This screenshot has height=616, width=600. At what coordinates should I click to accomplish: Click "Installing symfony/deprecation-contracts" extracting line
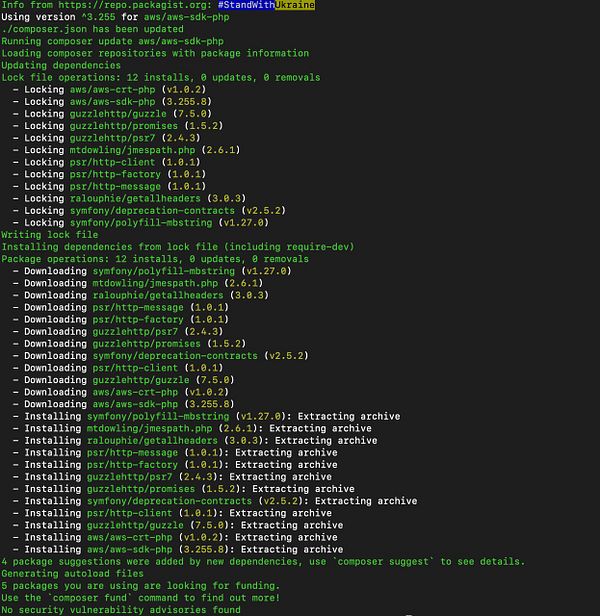pyautogui.click(x=215, y=501)
